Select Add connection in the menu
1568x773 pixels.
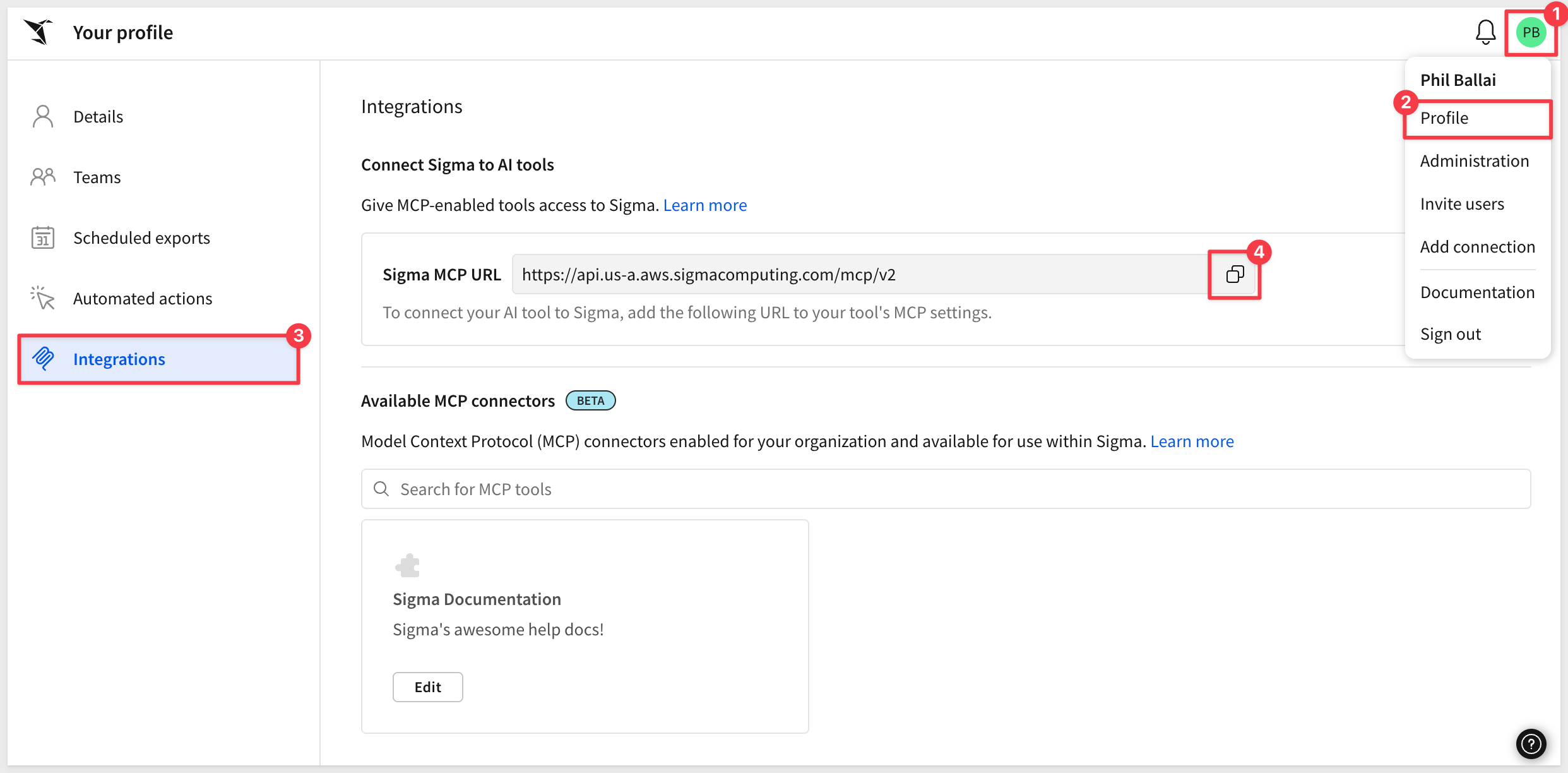point(1477,247)
